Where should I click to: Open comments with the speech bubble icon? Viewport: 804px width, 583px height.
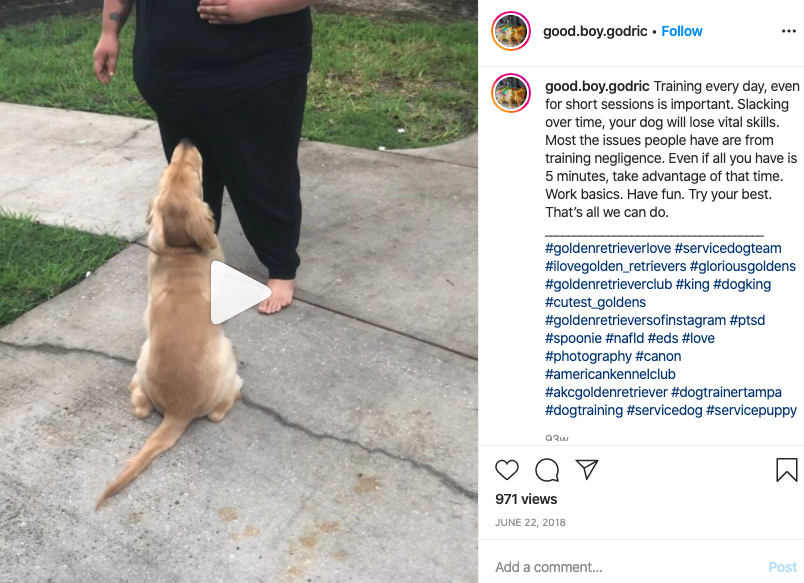[547, 470]
